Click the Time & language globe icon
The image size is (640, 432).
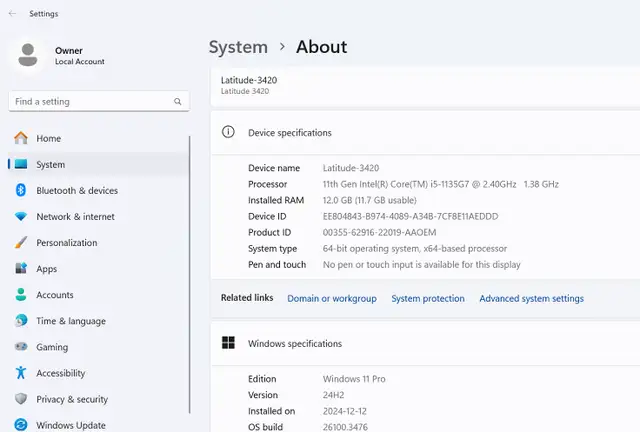pyautogui.click(x=21, y=321)
